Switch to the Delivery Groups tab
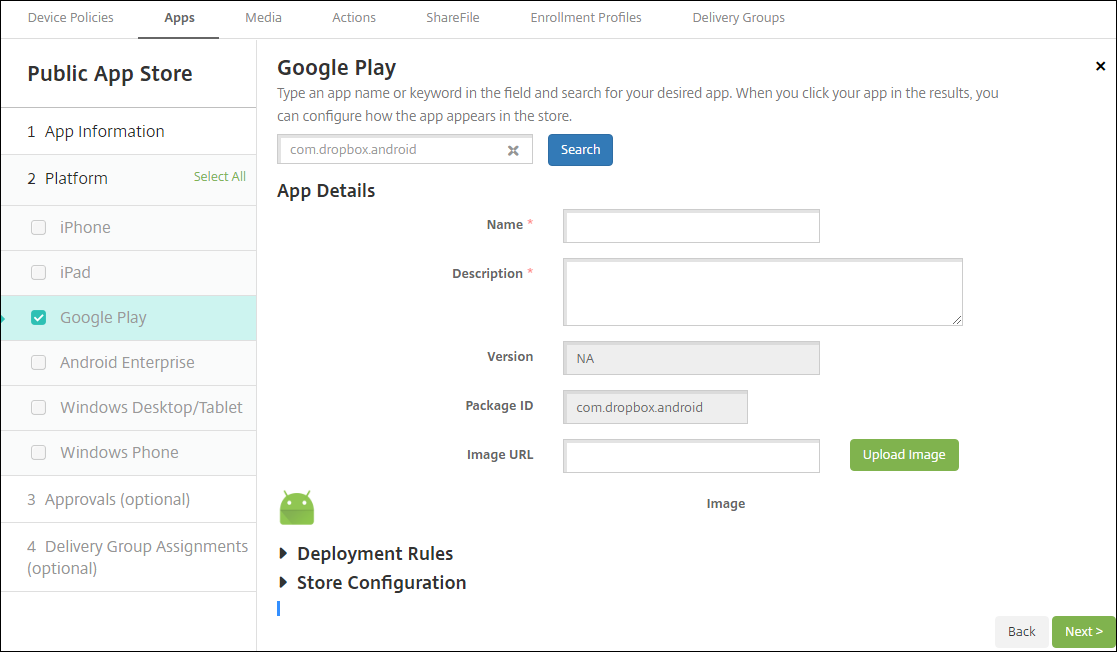The image size is (1117, 652). [x=738, y=18]
